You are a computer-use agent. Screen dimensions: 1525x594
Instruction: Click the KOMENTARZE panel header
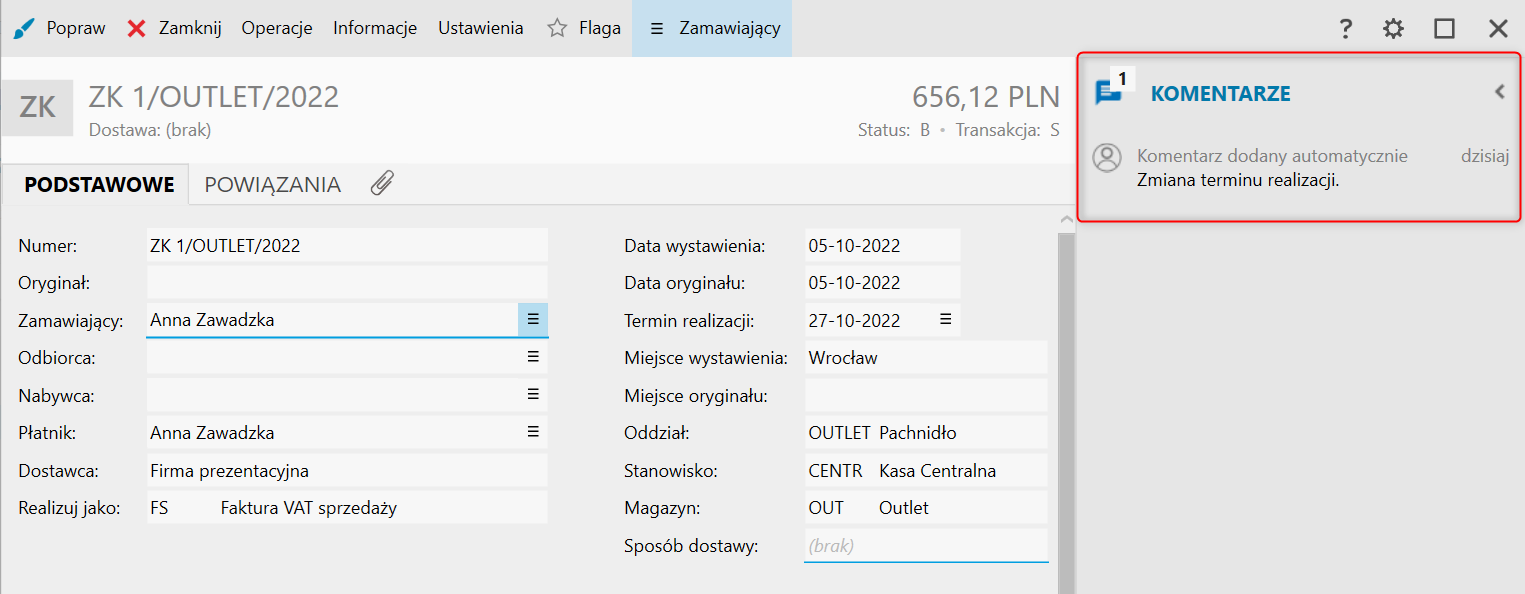[1221, 93]
